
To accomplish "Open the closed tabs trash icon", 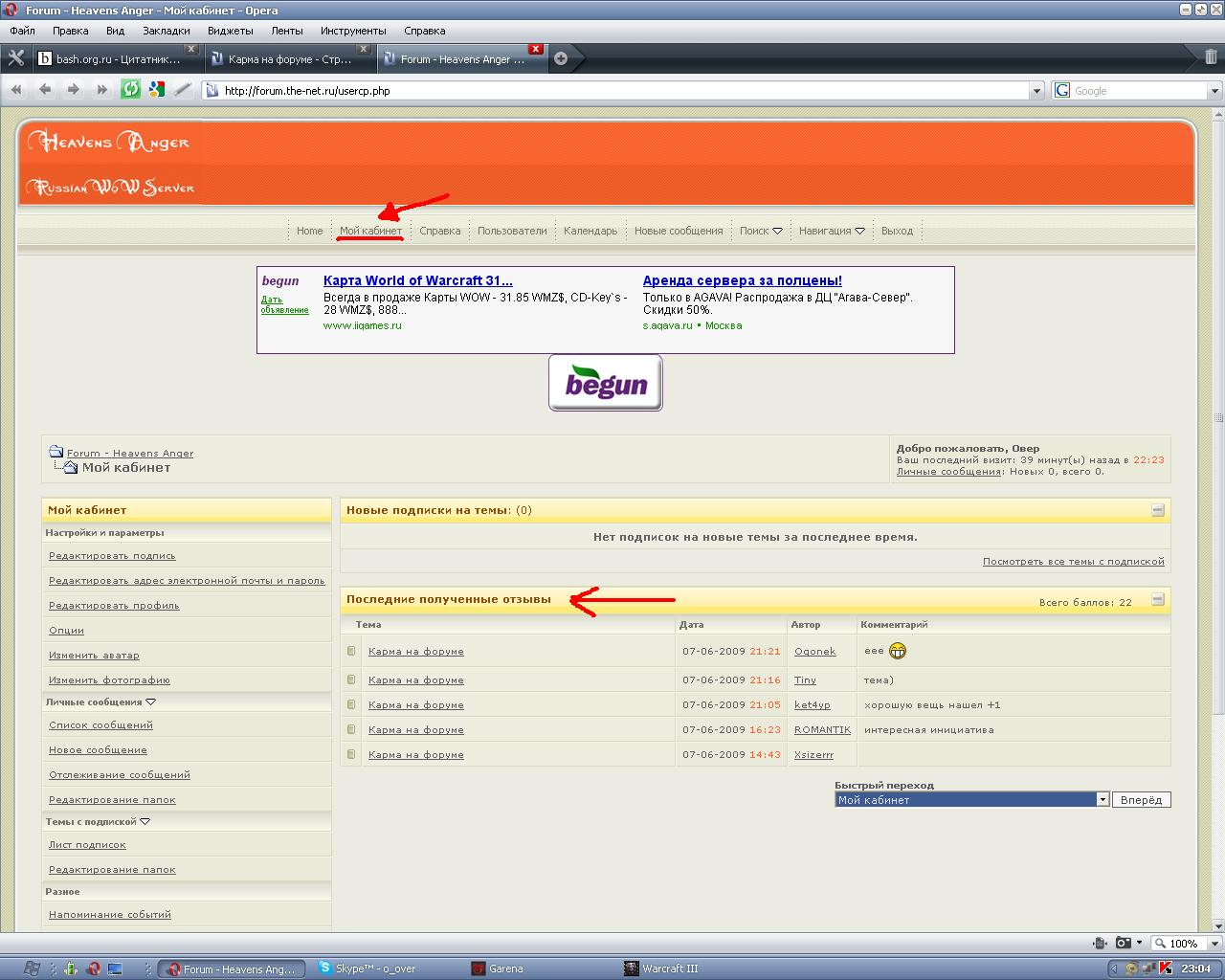I will coord(1211,57).
